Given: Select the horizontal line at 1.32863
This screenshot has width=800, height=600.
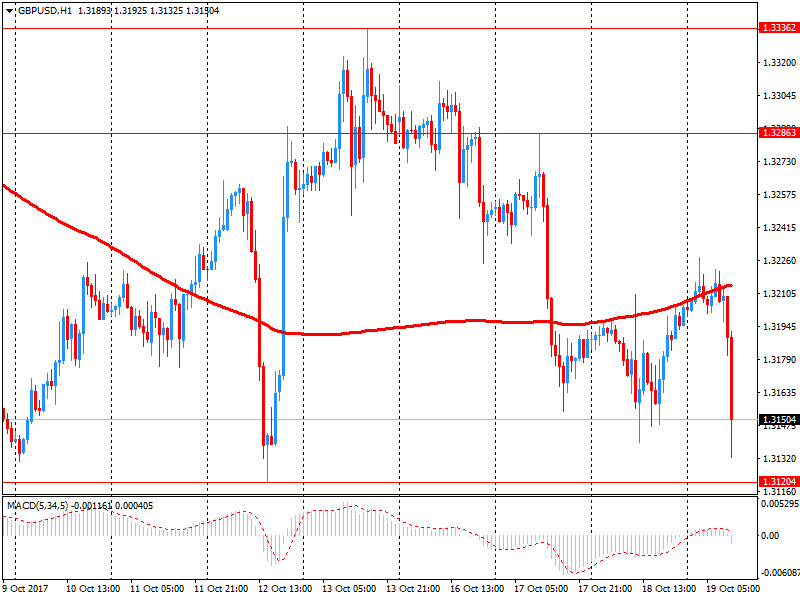Looking at the screenshot, I should 380,134.
